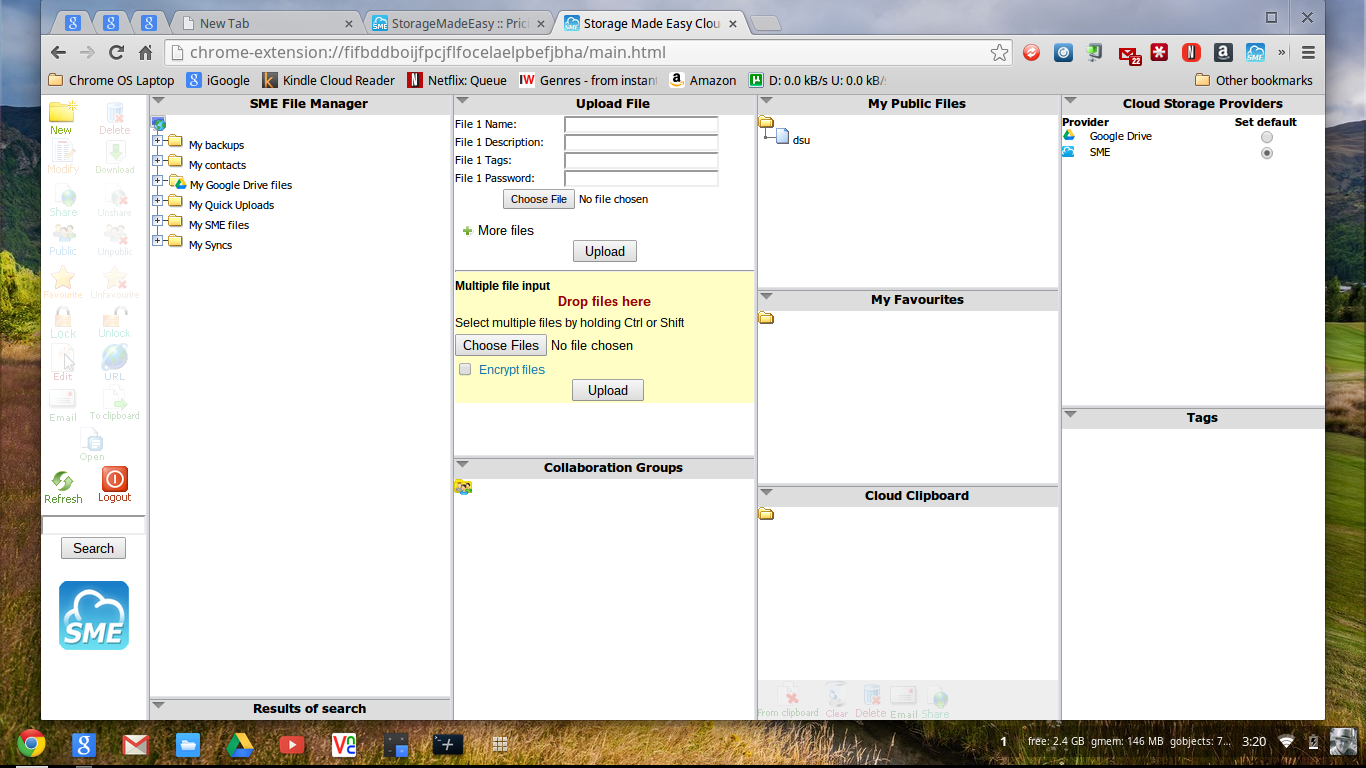Click Upload button in multiple file input
Screen dimensions: 1366x768
(x=608, y=390)
